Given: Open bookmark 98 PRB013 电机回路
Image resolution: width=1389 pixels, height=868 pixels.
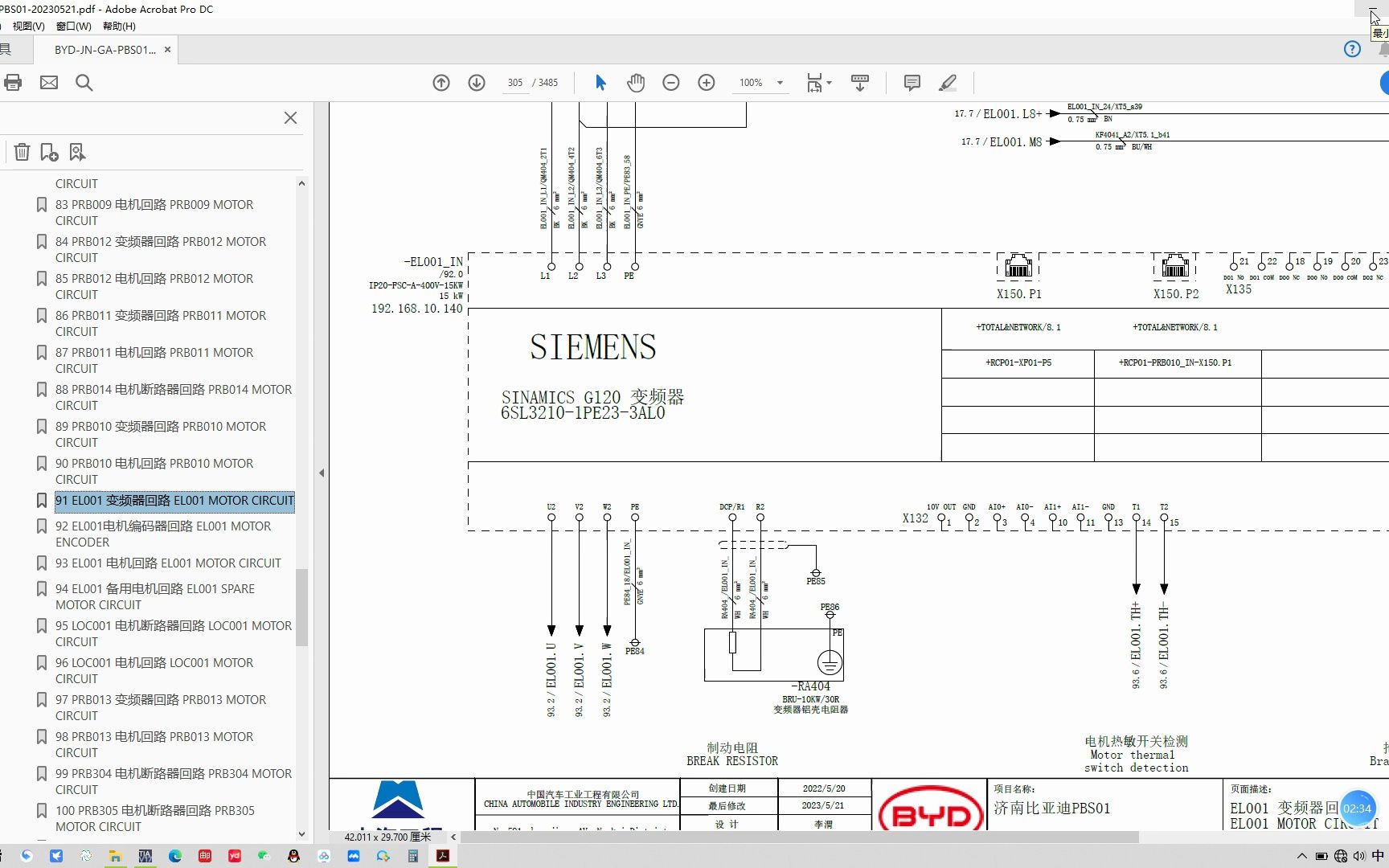Looking at the screenshot, I should pos(154,745).
